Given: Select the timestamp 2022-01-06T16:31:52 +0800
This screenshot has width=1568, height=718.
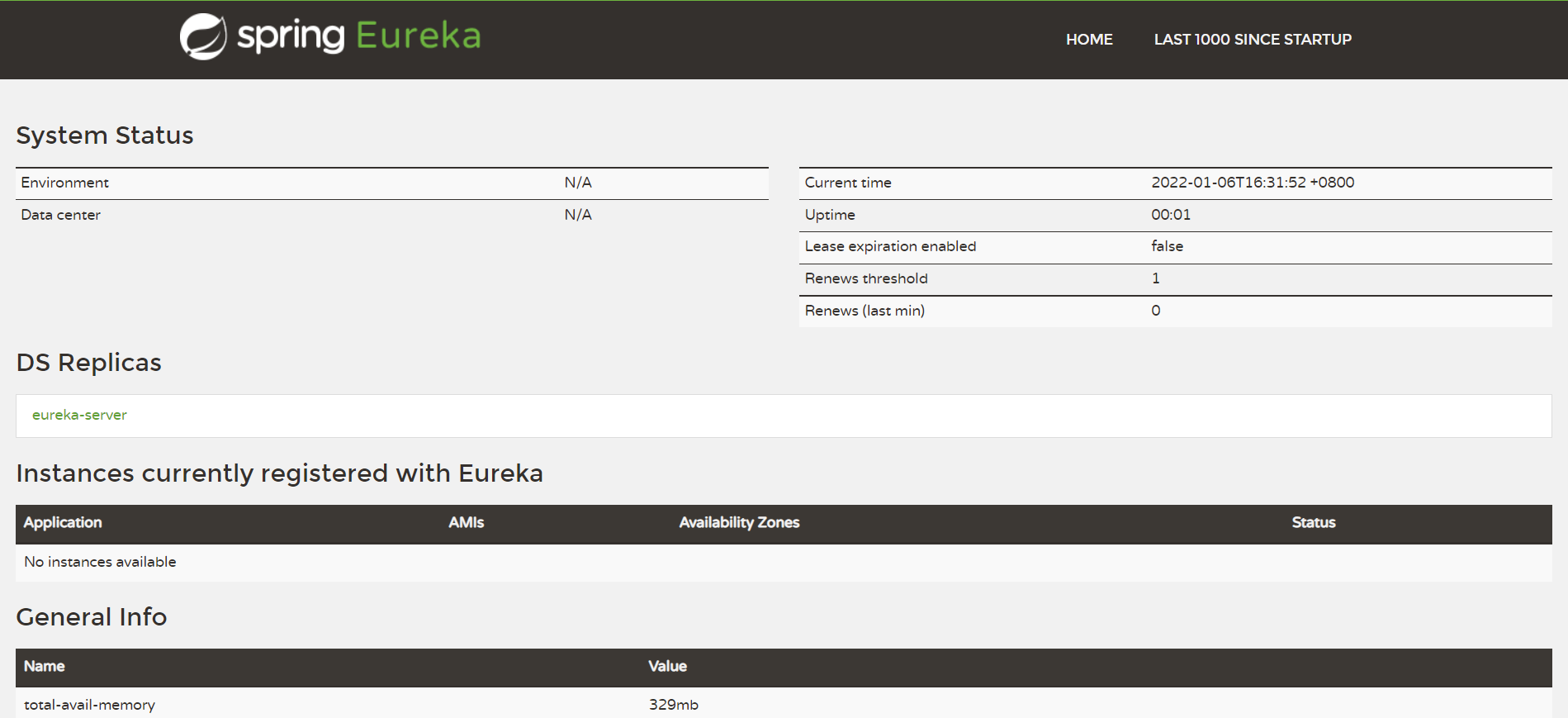Looking at the screenshot, I should coord(1253,183).
